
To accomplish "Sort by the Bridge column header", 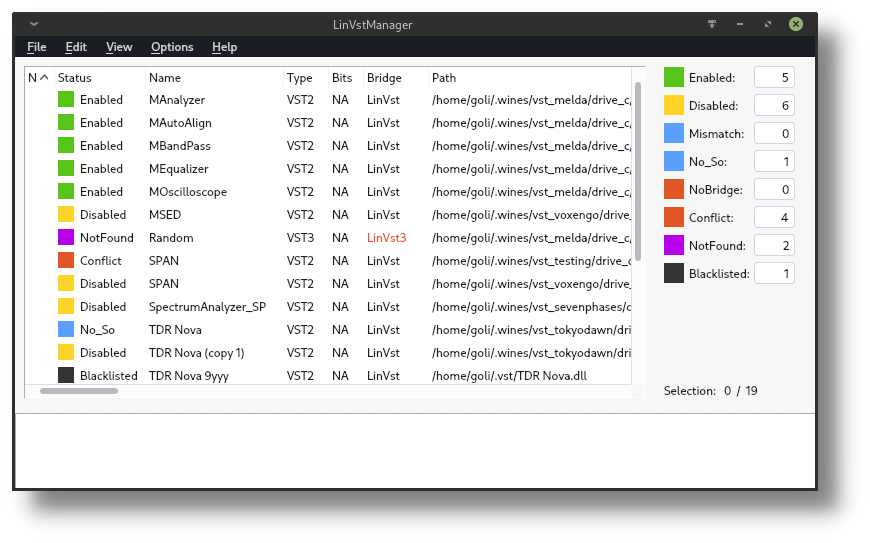I will point(396,78).
